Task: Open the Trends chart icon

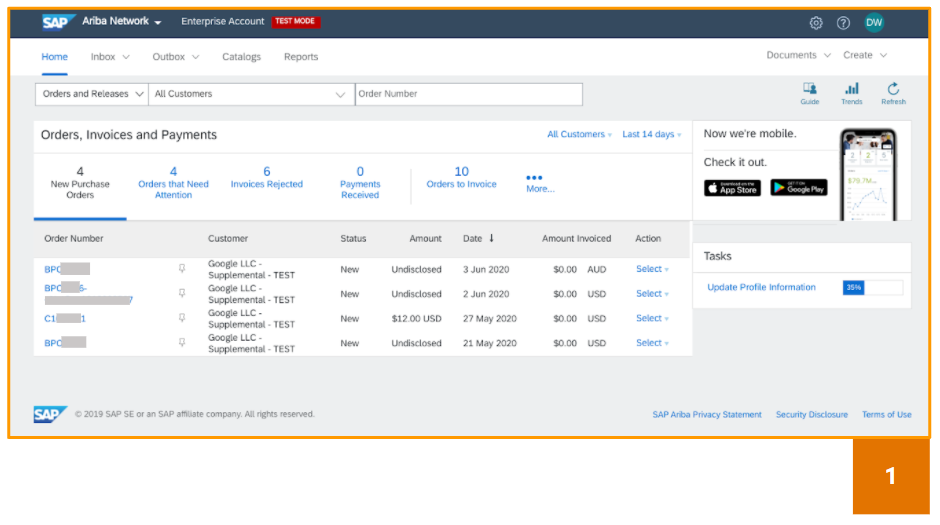Action: (852, 93)
